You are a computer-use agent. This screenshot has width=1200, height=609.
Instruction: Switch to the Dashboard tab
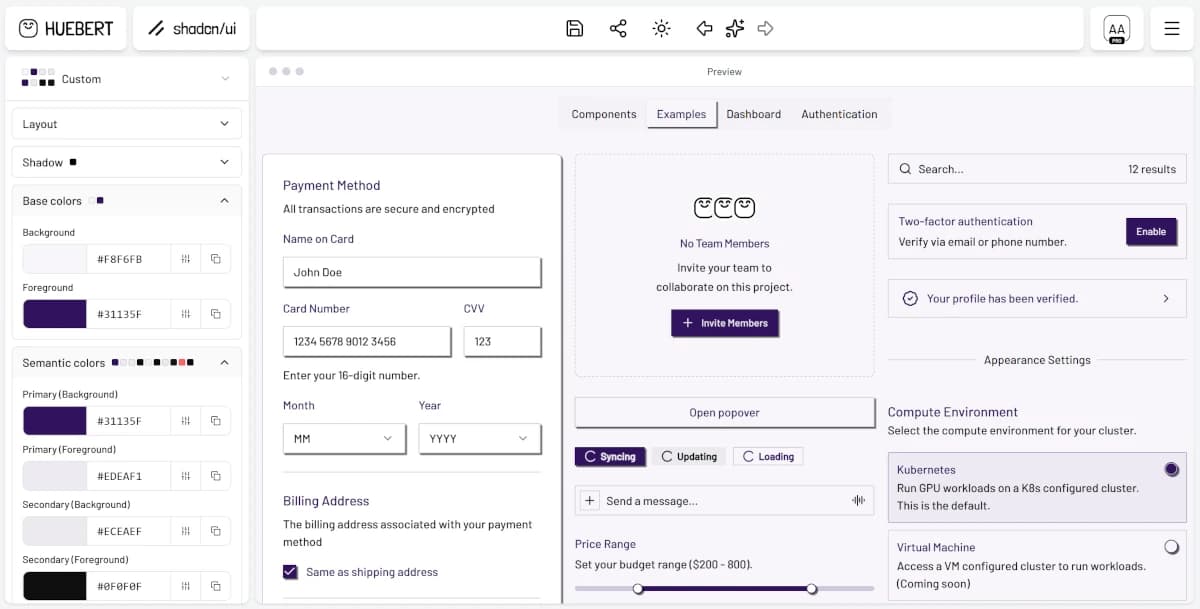tap(754, 114)
